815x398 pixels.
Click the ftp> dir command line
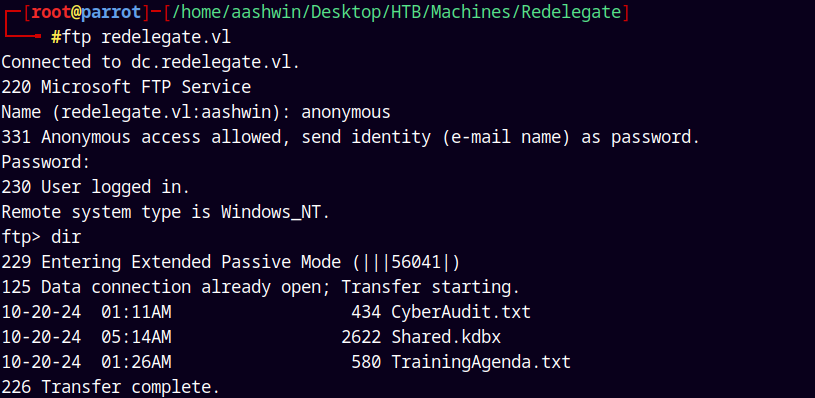[x=42, y=237]
